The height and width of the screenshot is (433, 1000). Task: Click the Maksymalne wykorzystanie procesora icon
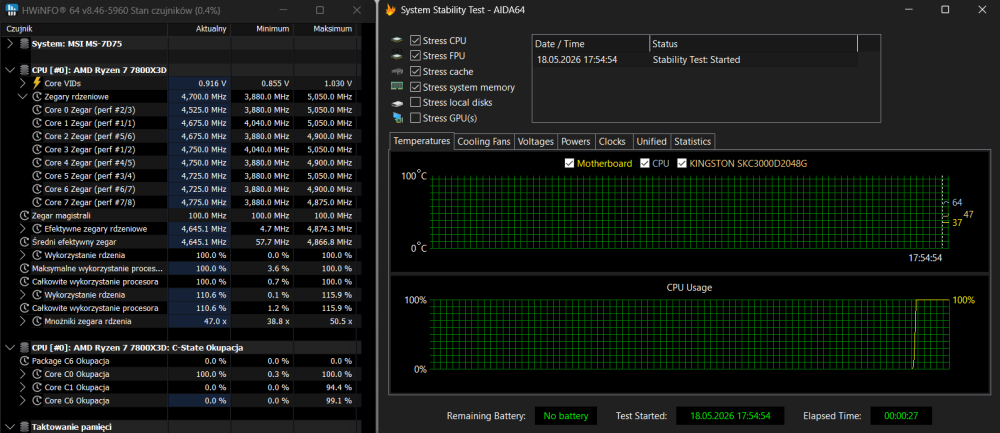click(x=25, y=268)
